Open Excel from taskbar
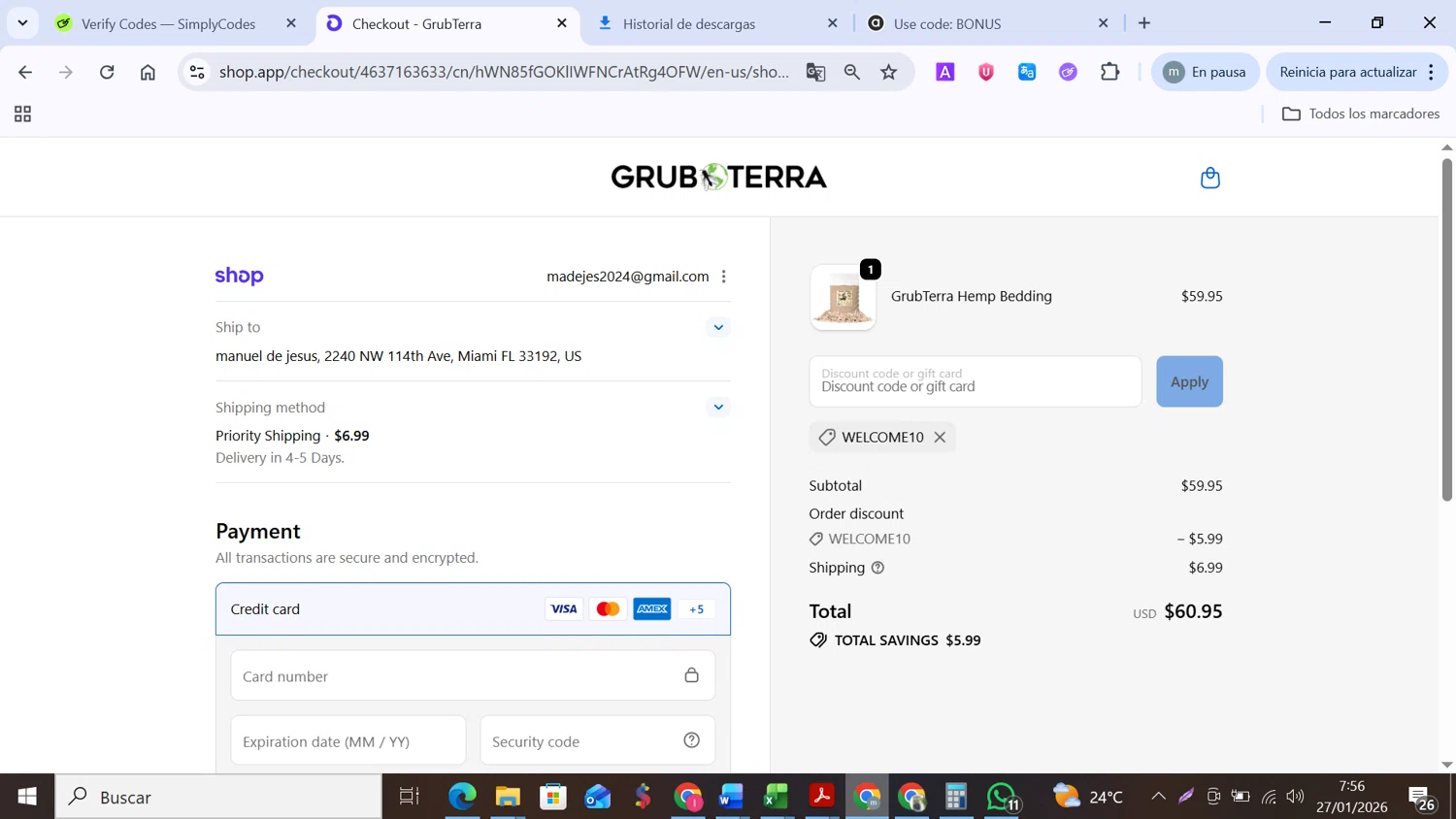Screen dimensions: 1456x819 [776, 797]
